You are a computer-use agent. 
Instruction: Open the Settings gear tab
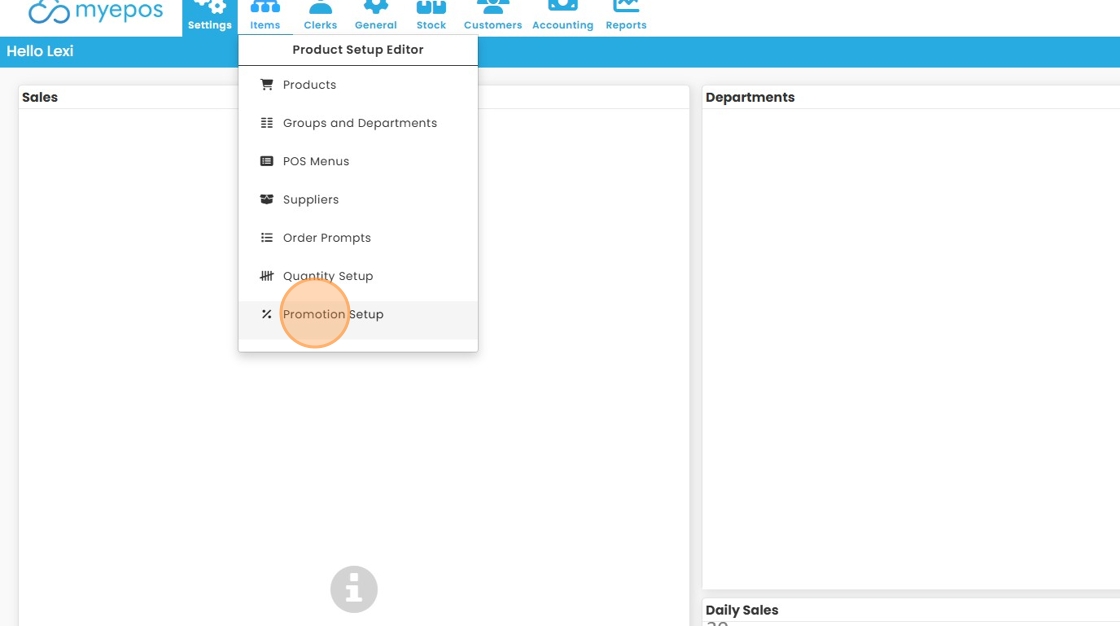[209, 16]
